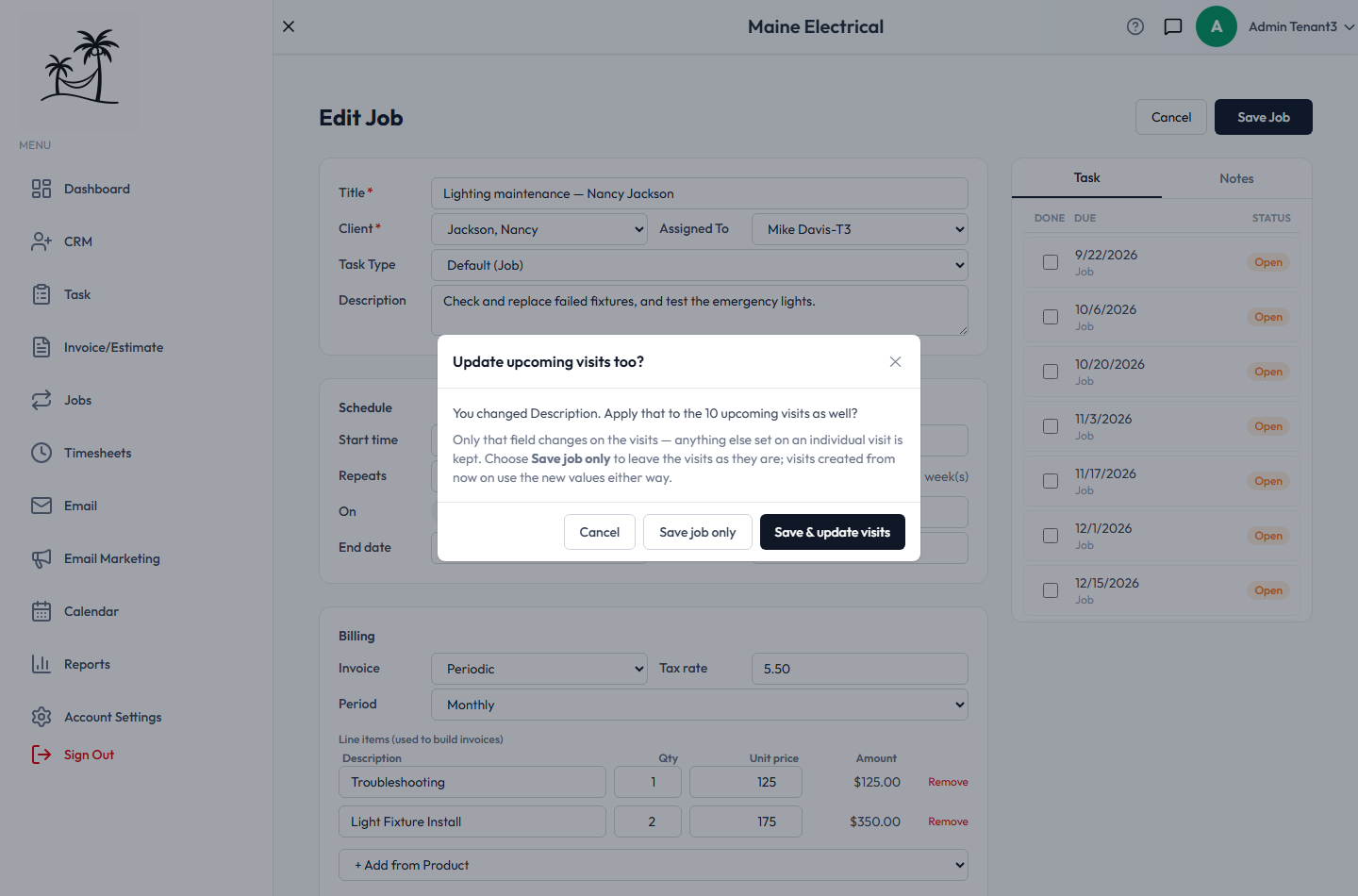Expand the Period dropdown showing Monthly
1358x896 pixels.
click(x=700, y=705)
